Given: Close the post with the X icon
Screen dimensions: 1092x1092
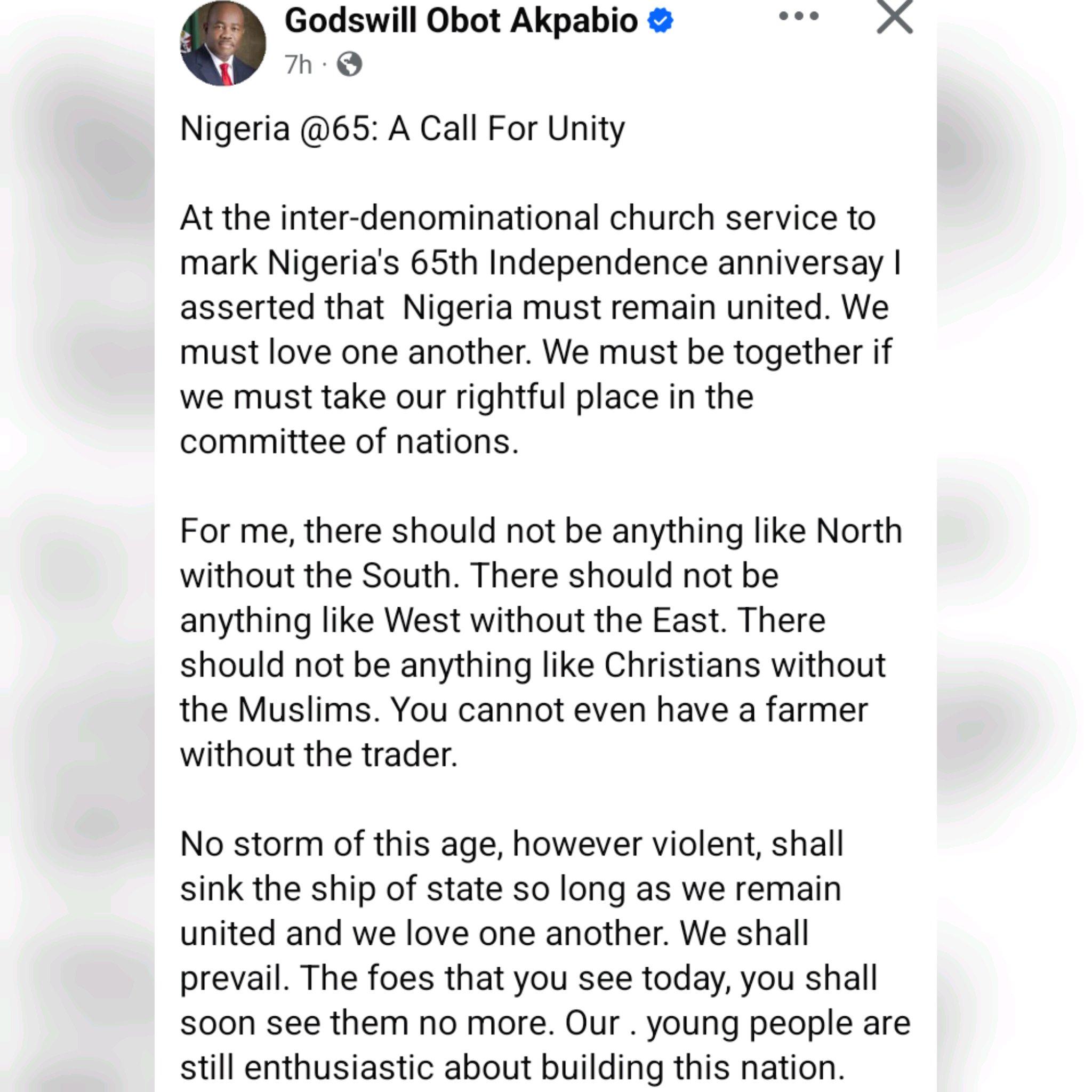Looking at the screenshot, I should point(894,17).
